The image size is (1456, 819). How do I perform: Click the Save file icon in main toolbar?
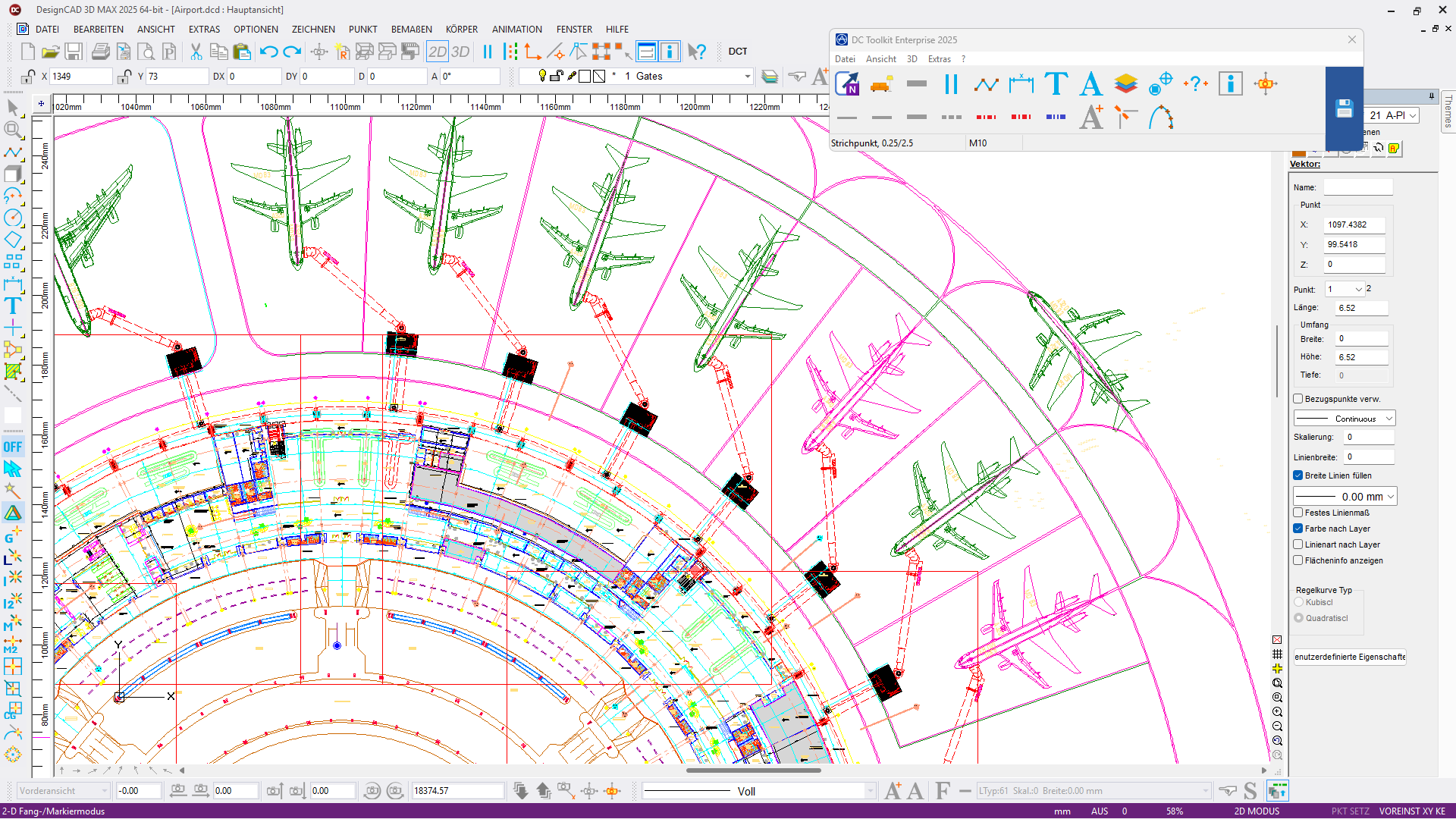[x=74, y=52]
